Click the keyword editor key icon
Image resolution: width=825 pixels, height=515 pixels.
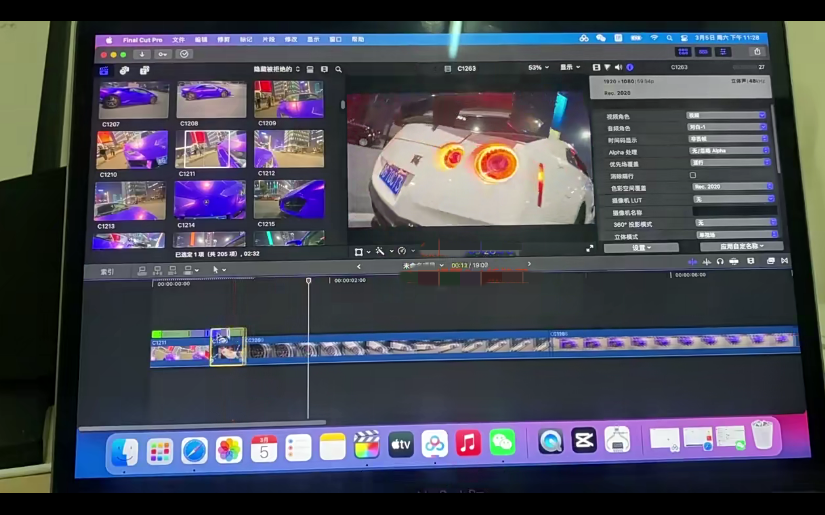click(x=163, y=54)
